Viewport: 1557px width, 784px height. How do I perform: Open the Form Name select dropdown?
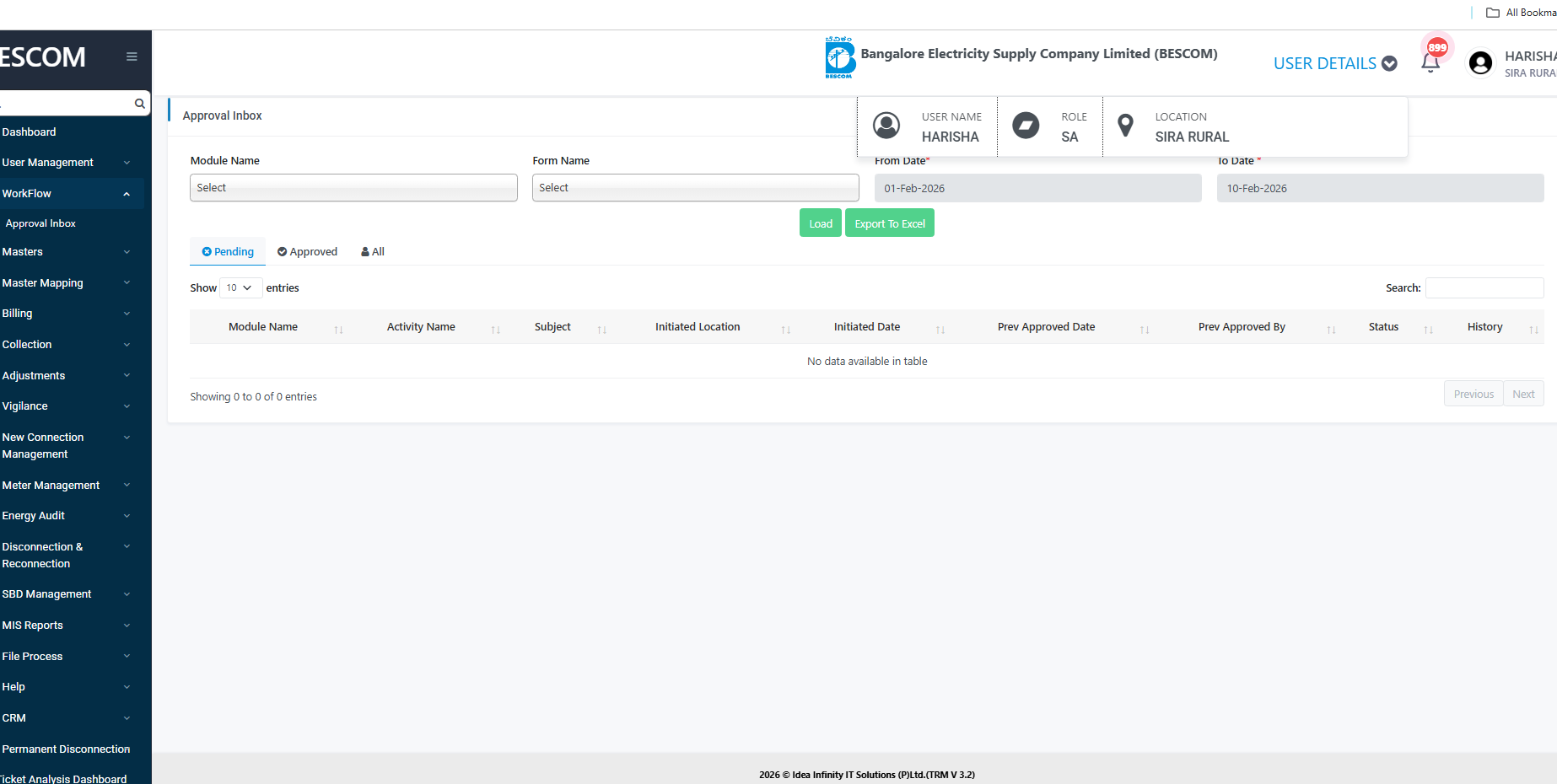696,188
